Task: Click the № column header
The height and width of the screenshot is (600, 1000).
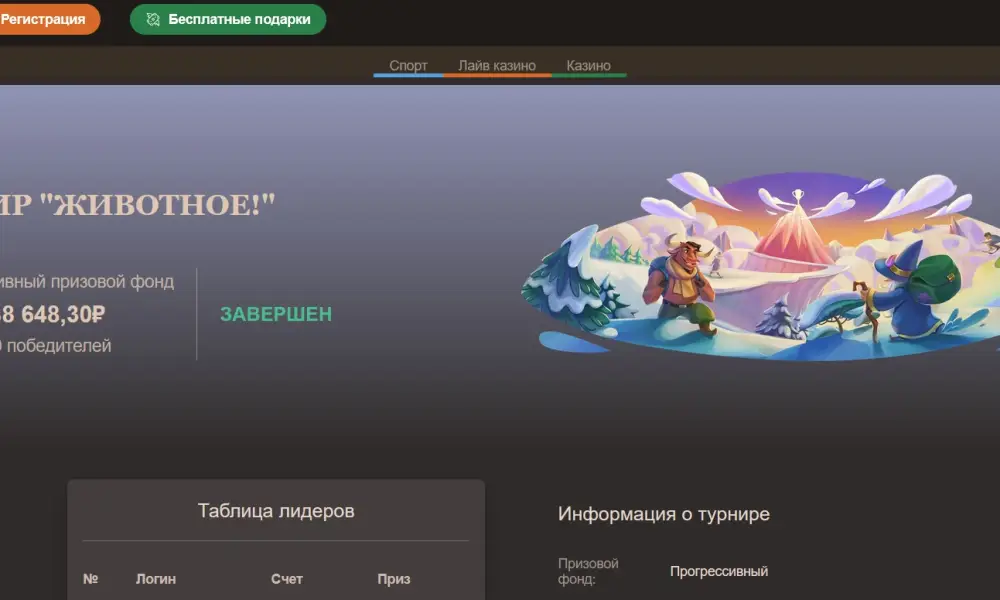Action: click(91, 579)
